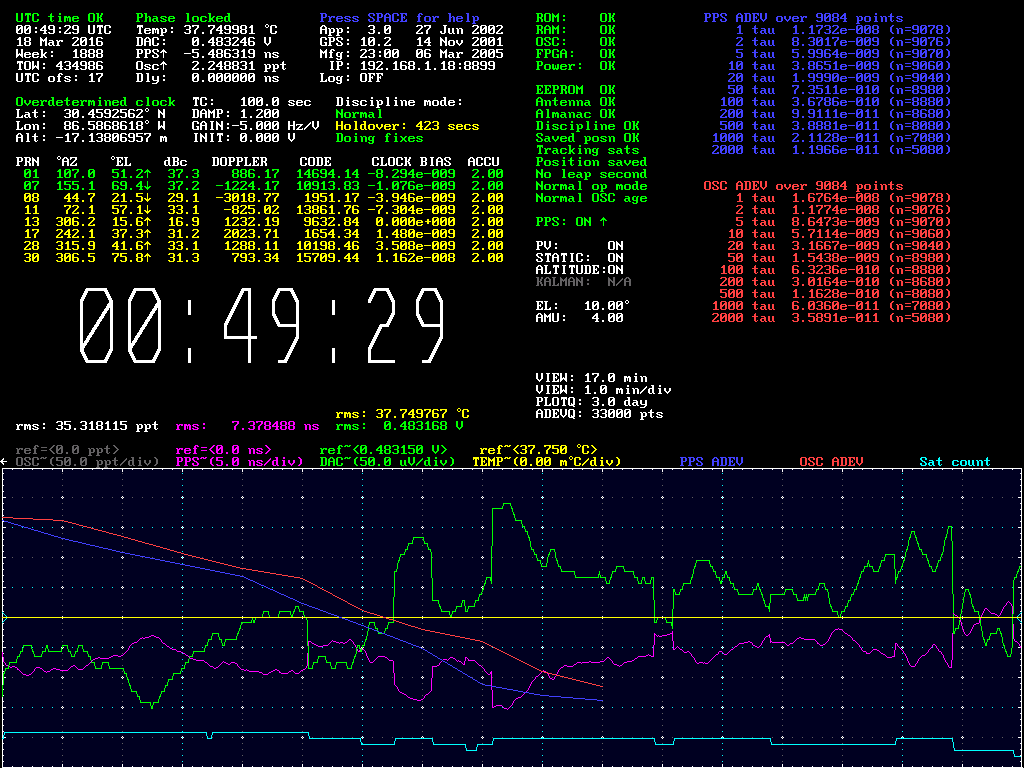Viewport: 1024px width, 768px height.
Task: Click the large 00:49:29 digital clock
Action: click(261, 325)
